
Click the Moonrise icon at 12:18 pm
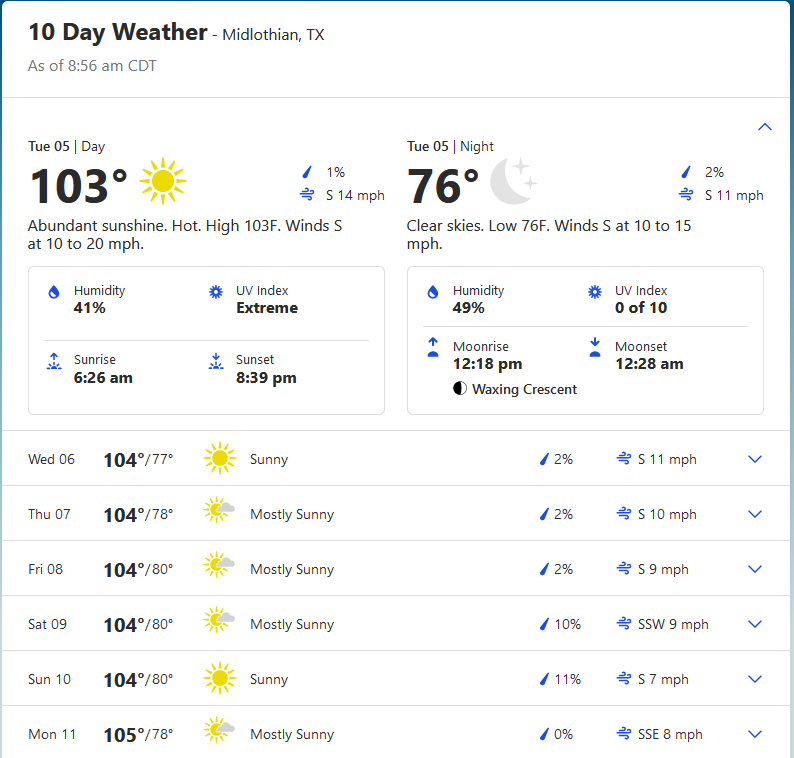[x=433, y=347]
